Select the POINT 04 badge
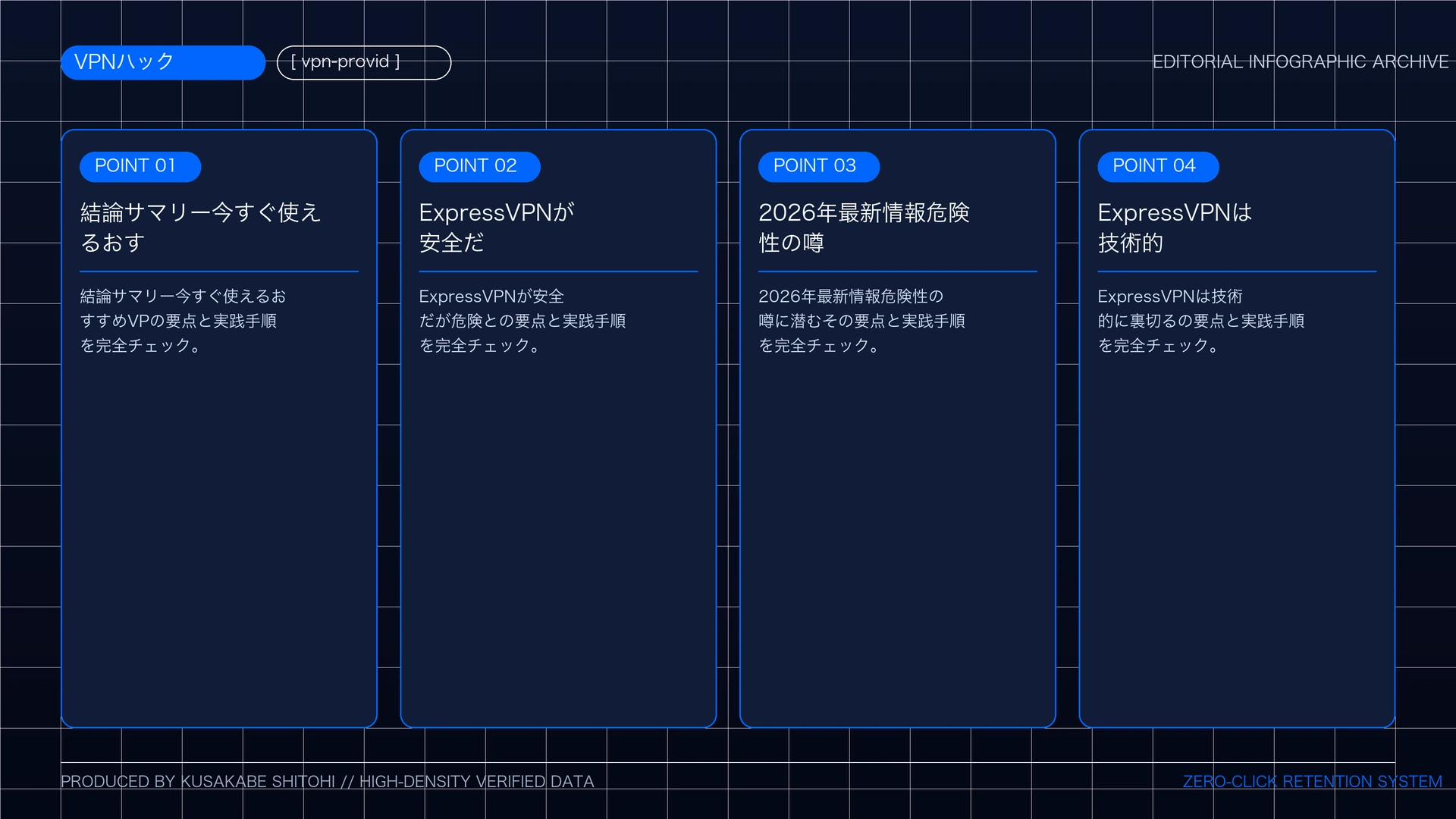 coord(1158,166)
